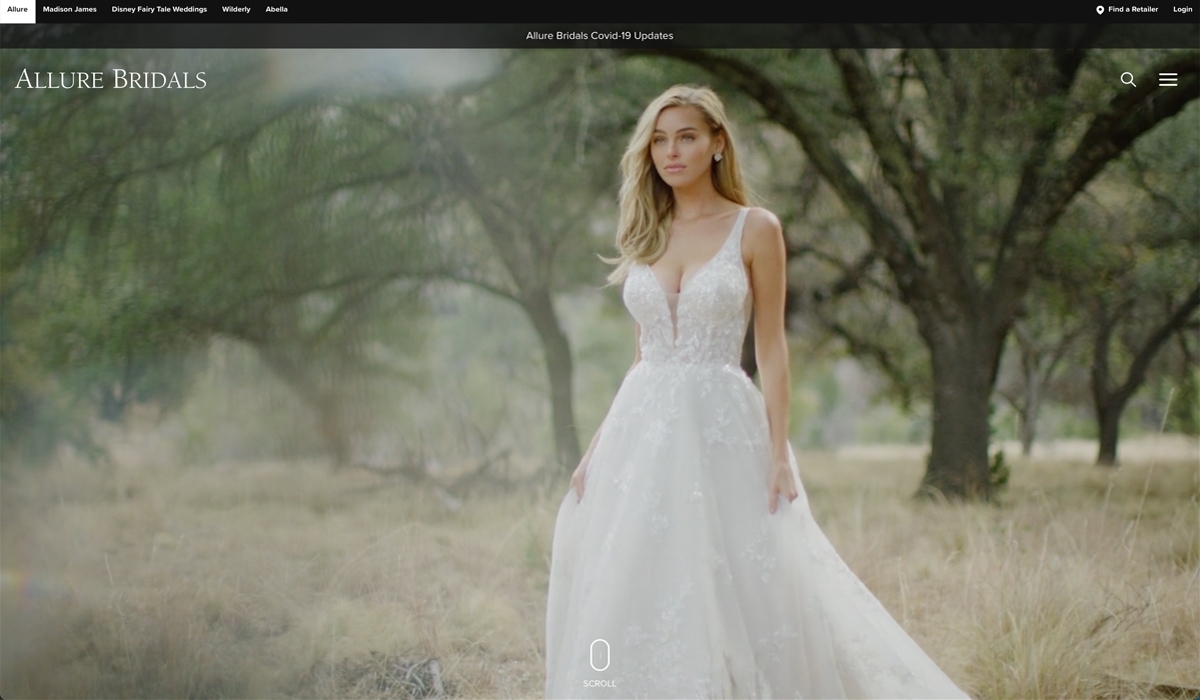The image size is (1200, 700).
Task: Click the Allure Bridals logo
Action: (111, 79)
